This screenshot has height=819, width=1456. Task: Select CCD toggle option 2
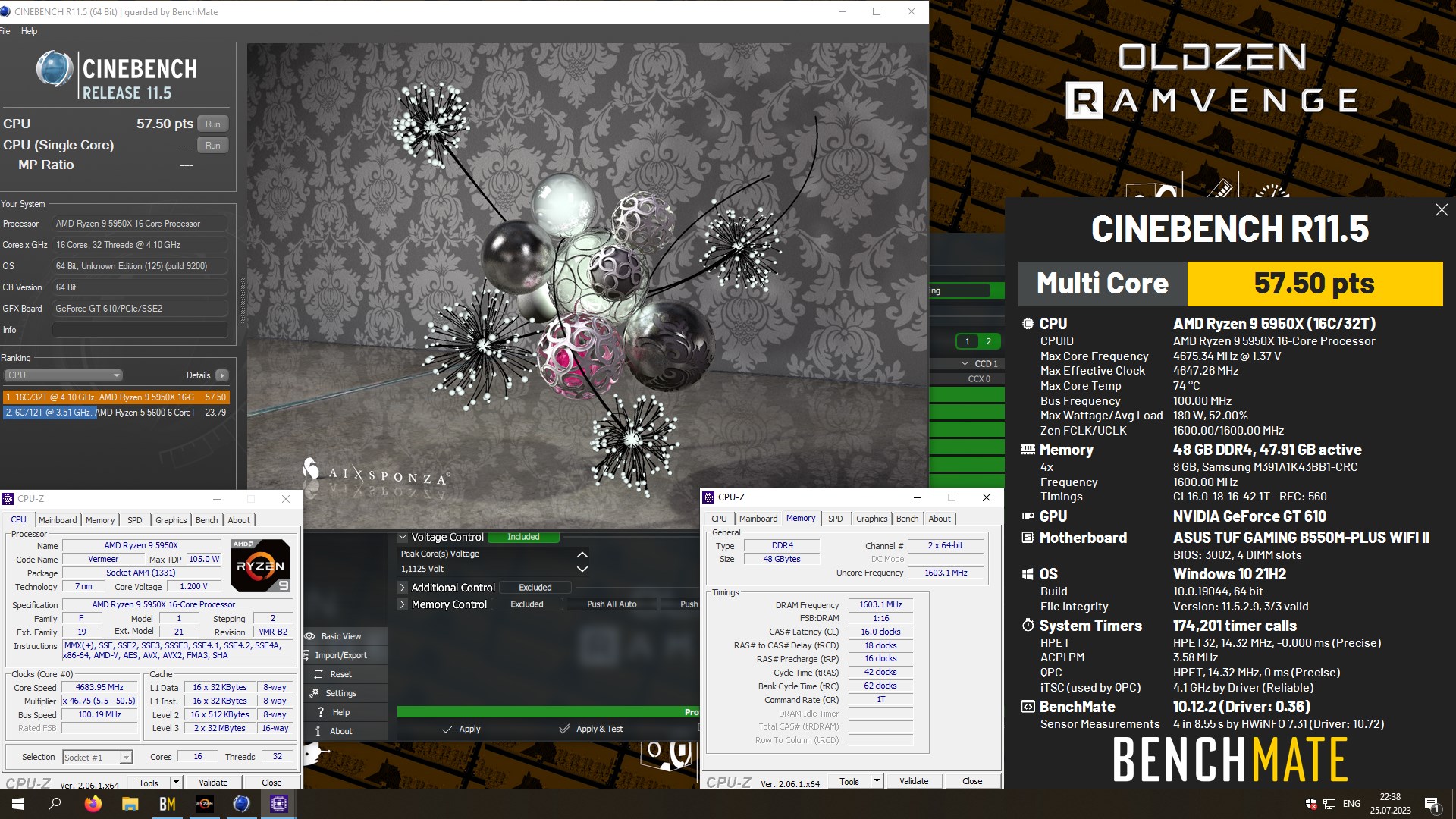[988, 341]
